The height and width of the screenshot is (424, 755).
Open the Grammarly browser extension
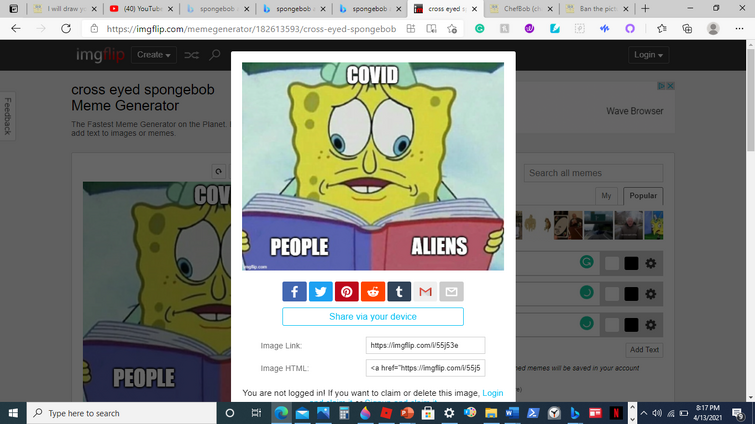(480, 29)
